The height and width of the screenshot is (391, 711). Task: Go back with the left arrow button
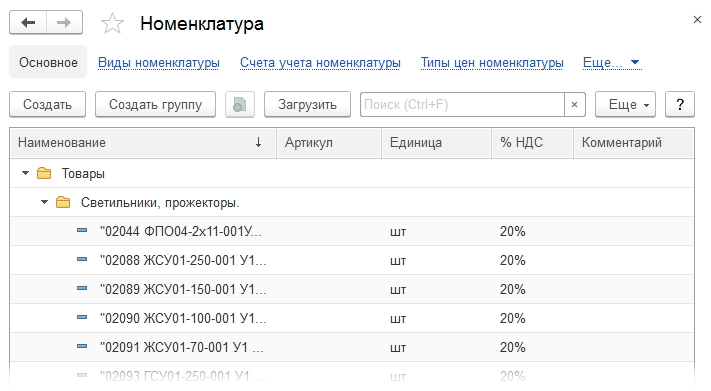pos(28,22)
